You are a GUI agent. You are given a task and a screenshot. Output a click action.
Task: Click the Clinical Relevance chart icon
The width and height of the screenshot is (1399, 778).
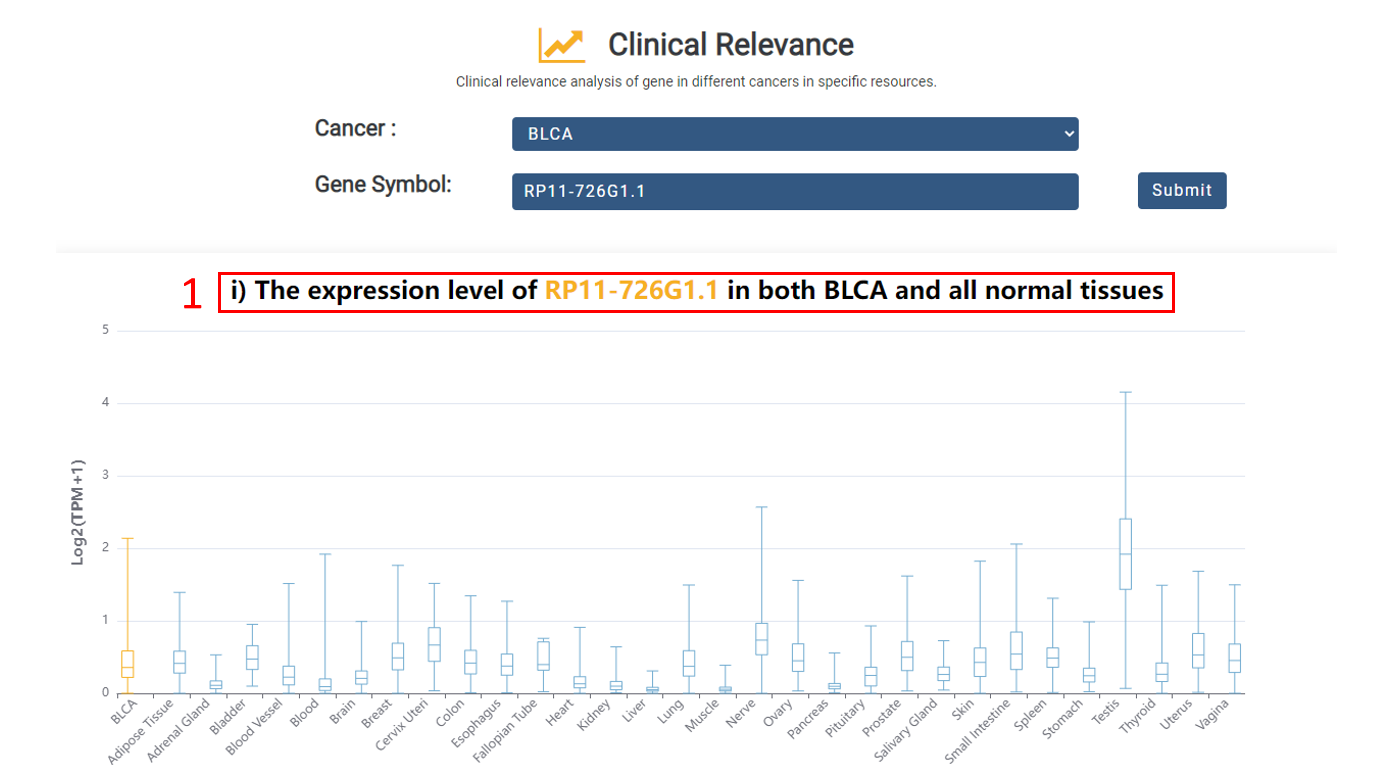coord(561,45)
